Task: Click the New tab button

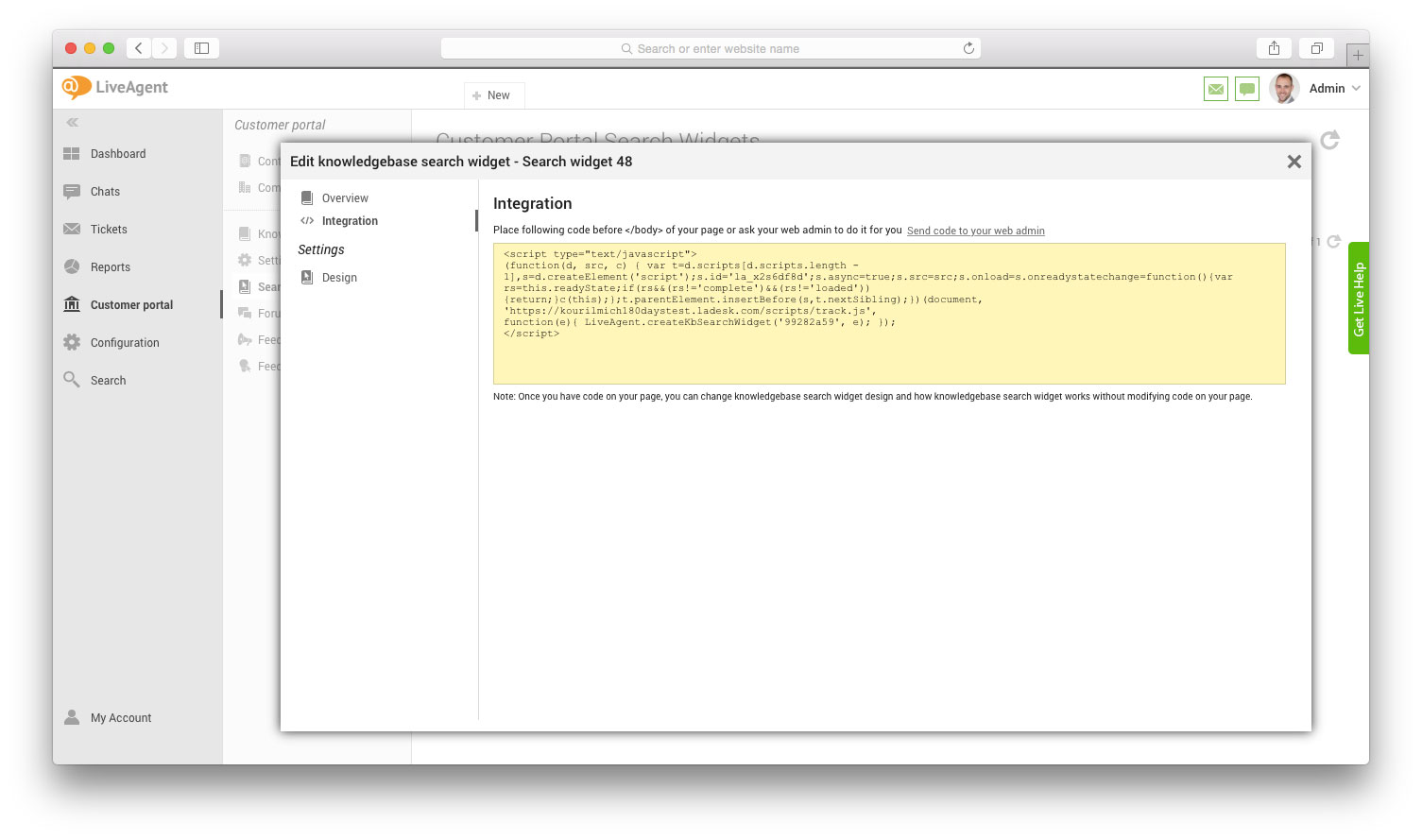Action: click(x=493, y=95)
